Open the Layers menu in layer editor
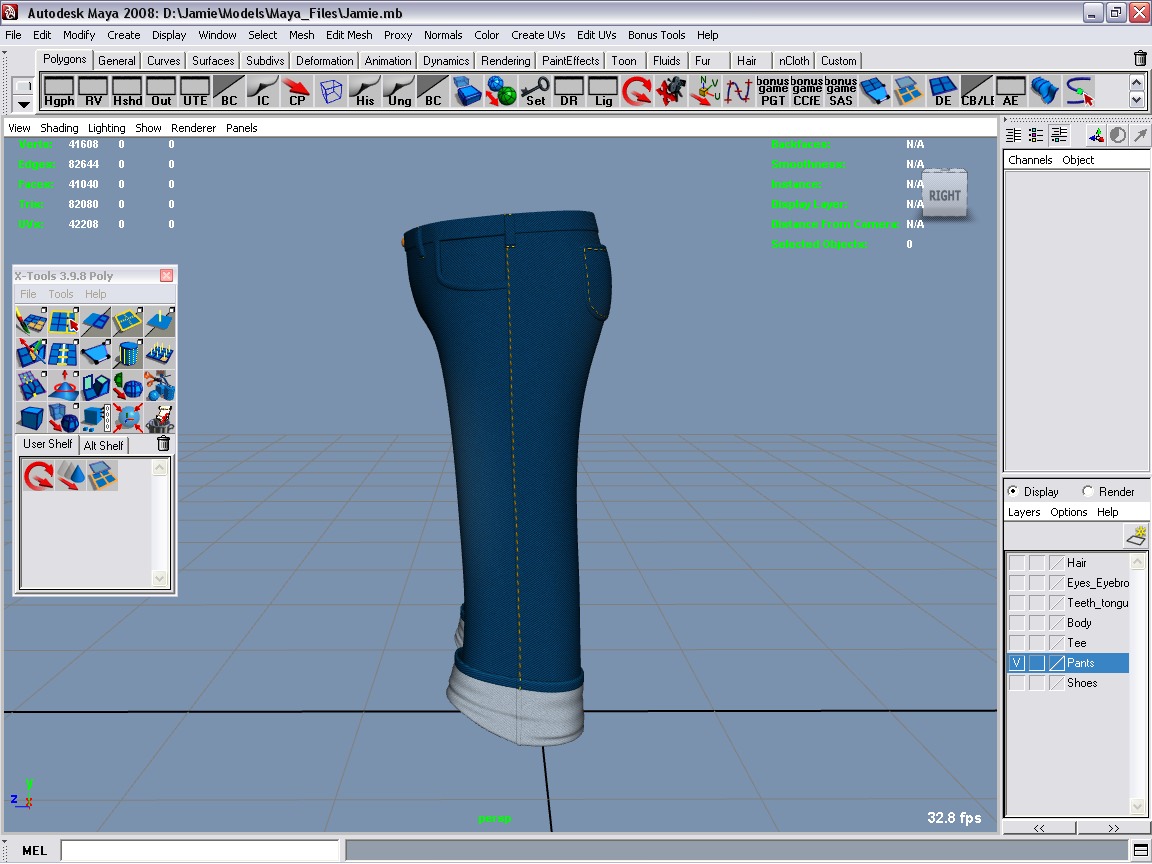Screen dimensions: 1152x864 pyautogui.click(x=1023, y=512)
